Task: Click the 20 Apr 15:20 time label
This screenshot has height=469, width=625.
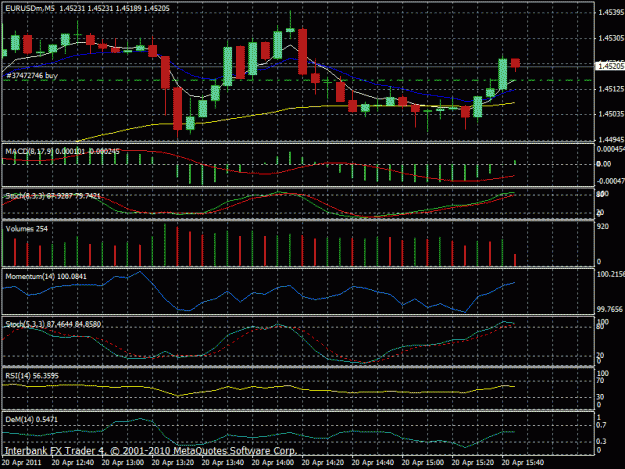Action: [473, 463]
